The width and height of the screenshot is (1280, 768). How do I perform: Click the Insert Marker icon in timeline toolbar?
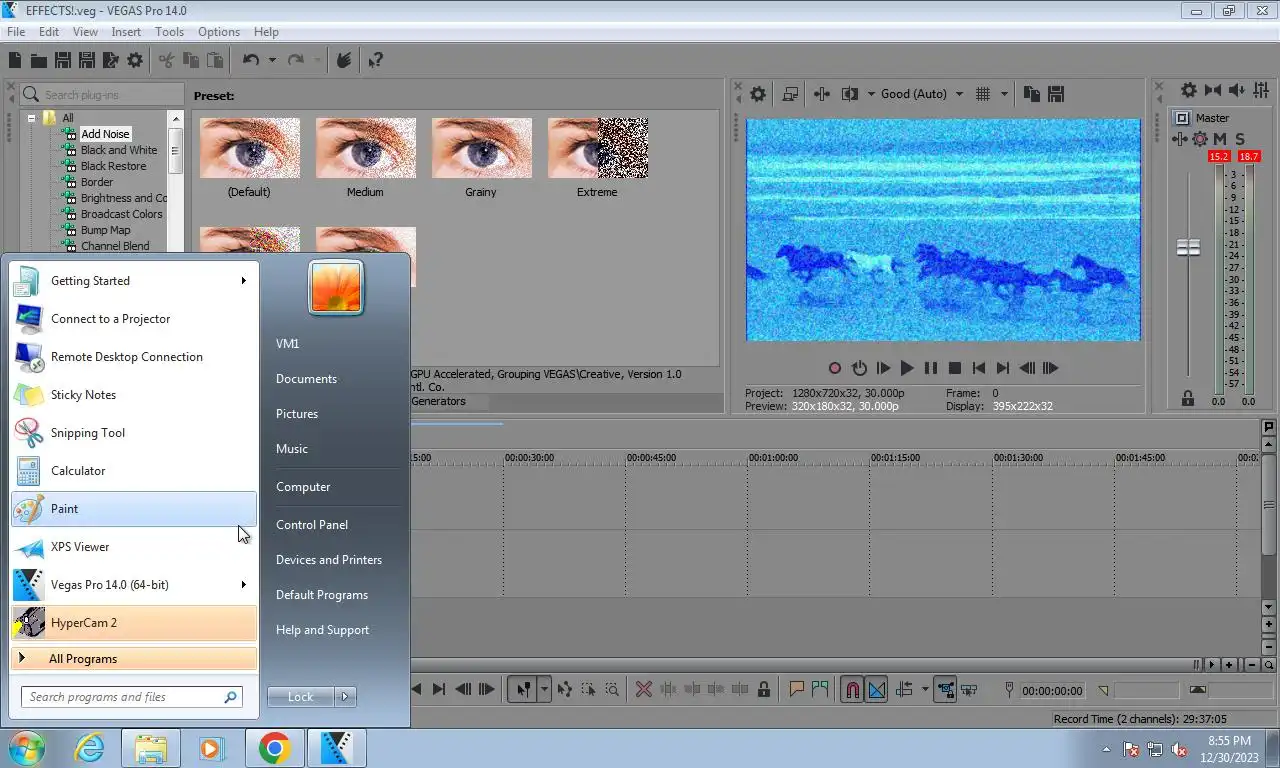pos(797,689)
